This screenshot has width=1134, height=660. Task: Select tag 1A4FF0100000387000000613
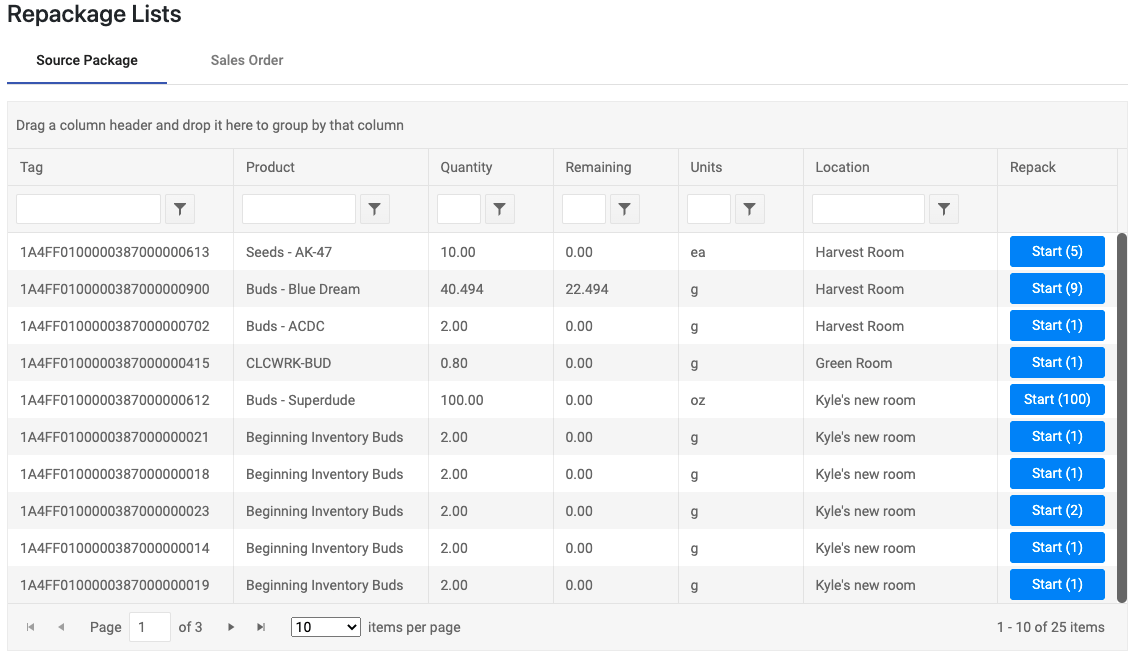pos(115,252)
